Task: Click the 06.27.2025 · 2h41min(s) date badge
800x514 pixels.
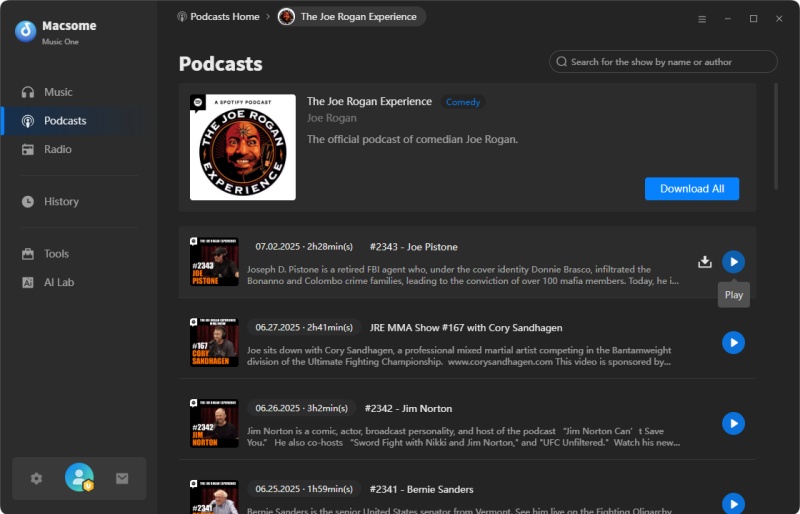Action: coord(304,327)
